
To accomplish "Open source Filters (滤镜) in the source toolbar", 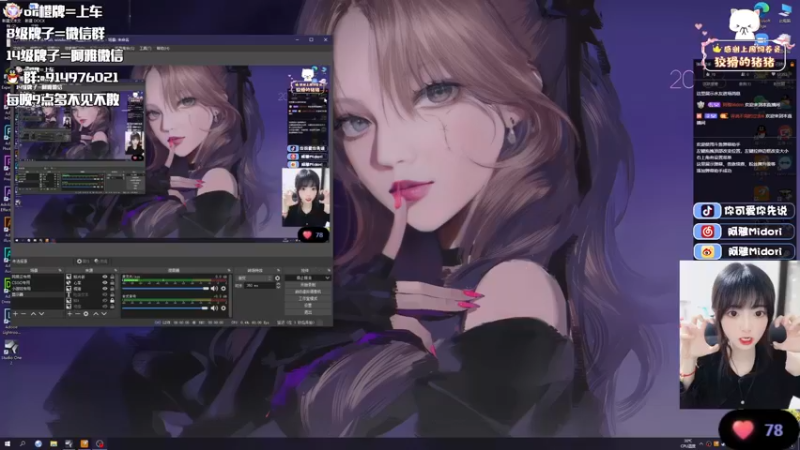I will pyautogui.click(x=102, y=261).
